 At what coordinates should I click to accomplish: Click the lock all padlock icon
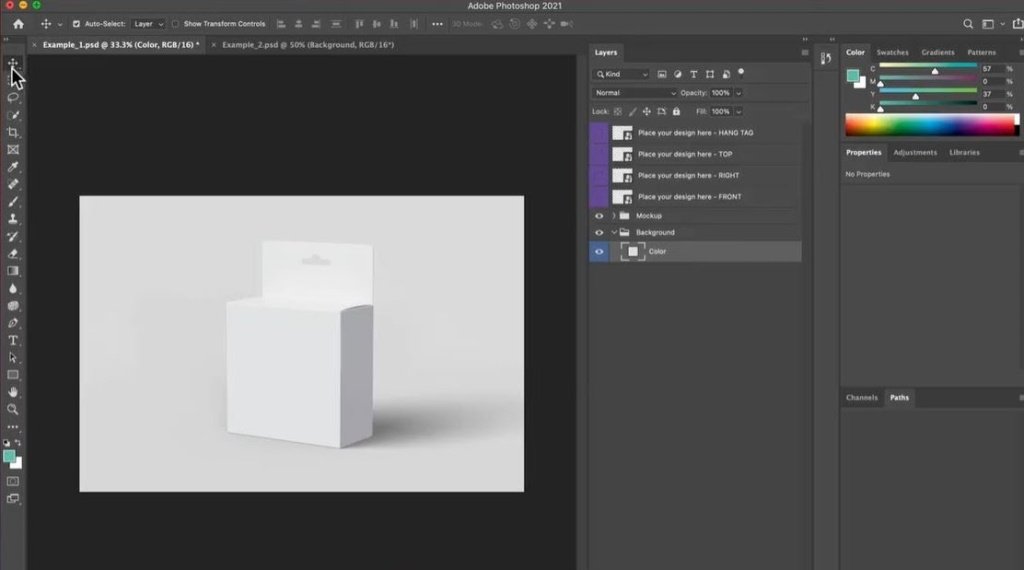tap(676, 111)
